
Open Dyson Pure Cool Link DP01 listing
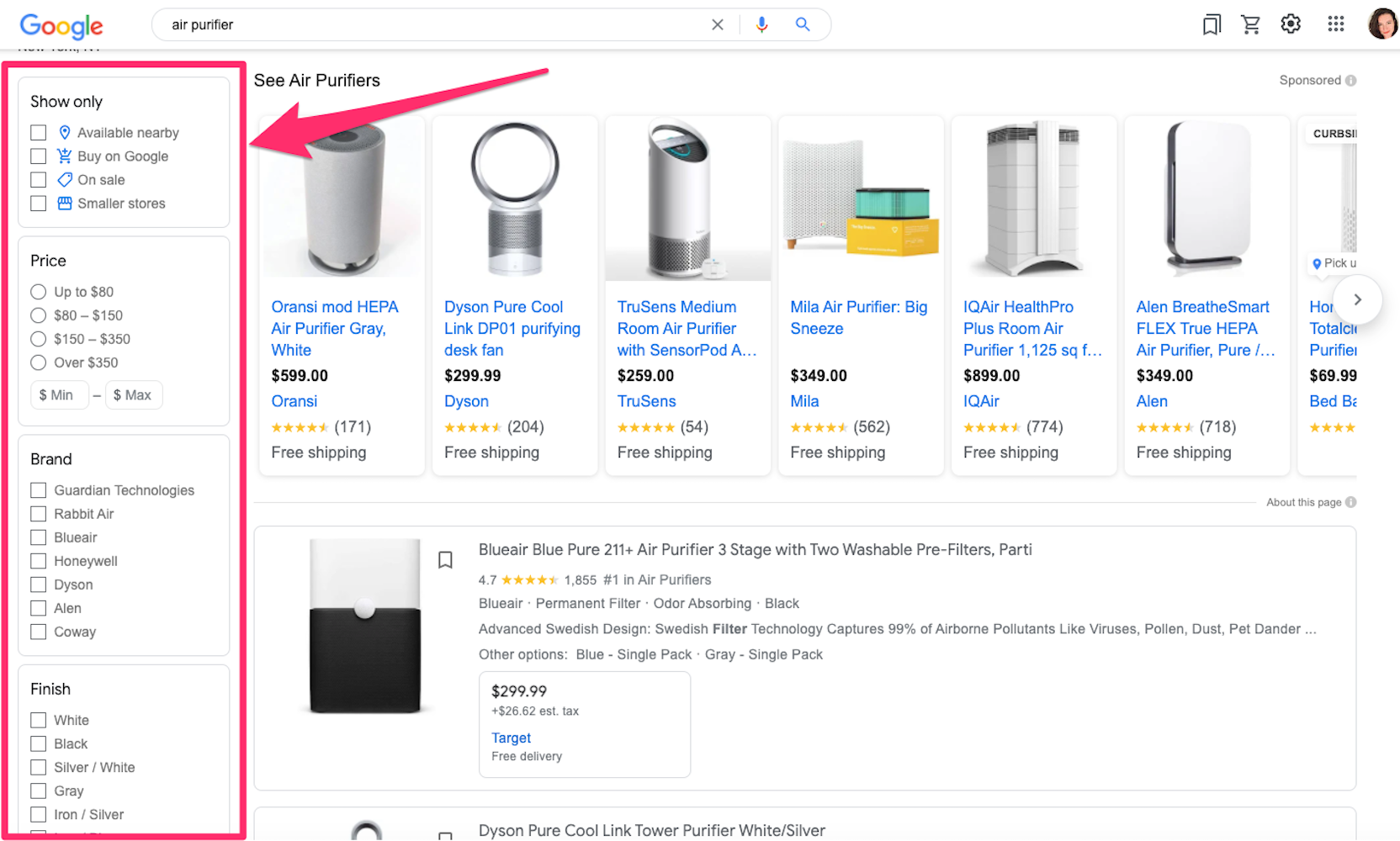(512, 329)
